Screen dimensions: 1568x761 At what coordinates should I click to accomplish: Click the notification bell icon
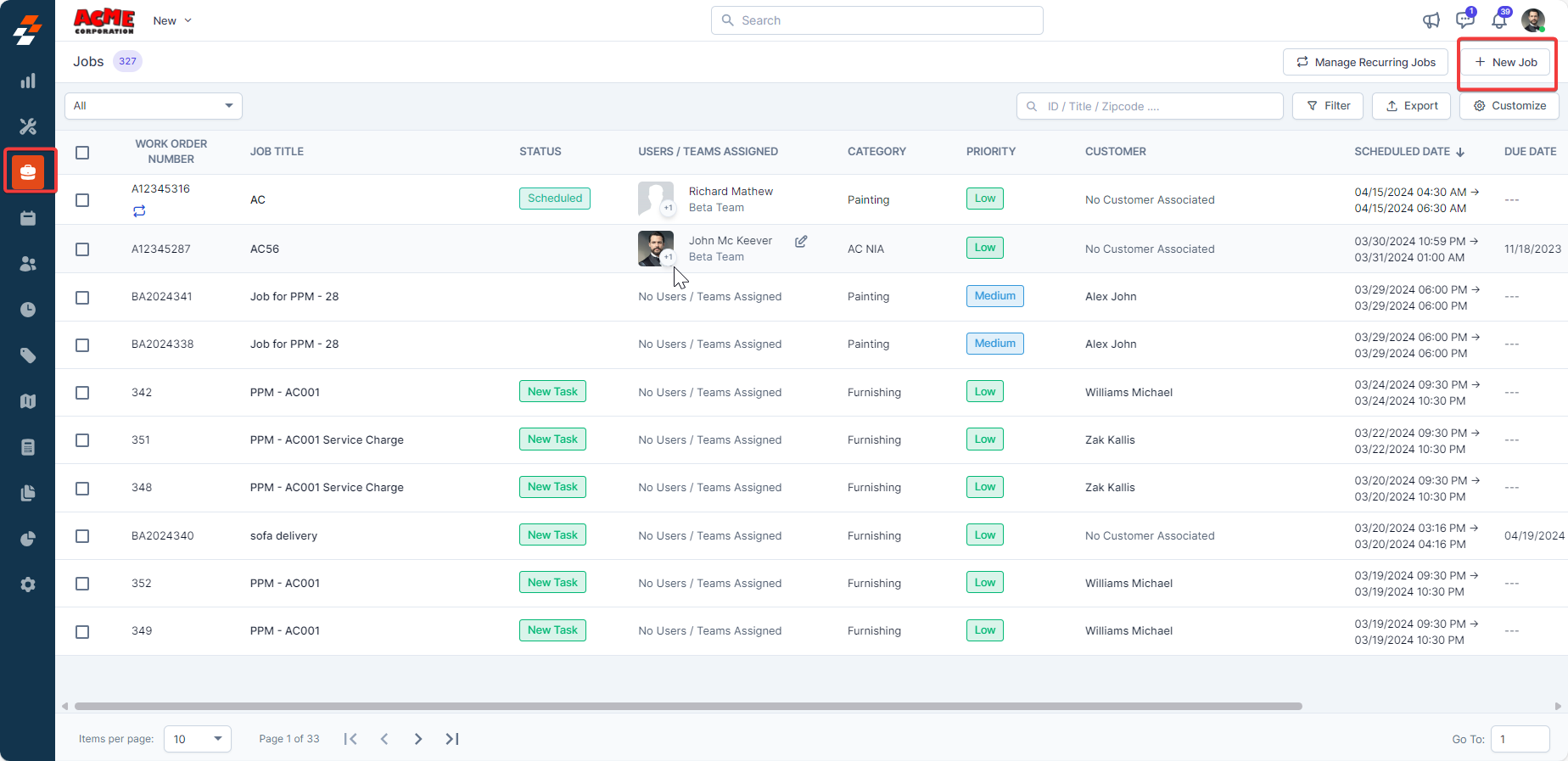pos(1499,20)
